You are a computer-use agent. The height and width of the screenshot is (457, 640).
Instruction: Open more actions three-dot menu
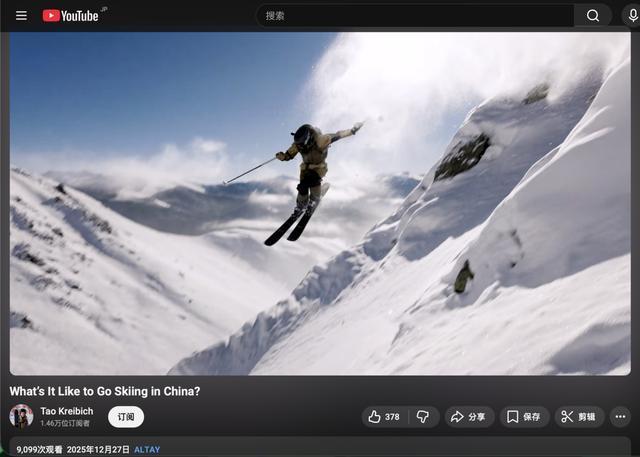pos(620,417)
